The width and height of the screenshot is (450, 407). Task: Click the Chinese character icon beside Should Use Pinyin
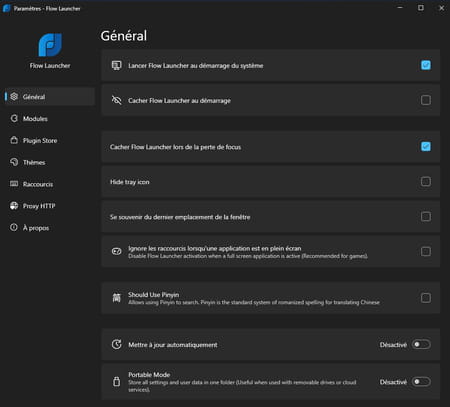point(116,298)
